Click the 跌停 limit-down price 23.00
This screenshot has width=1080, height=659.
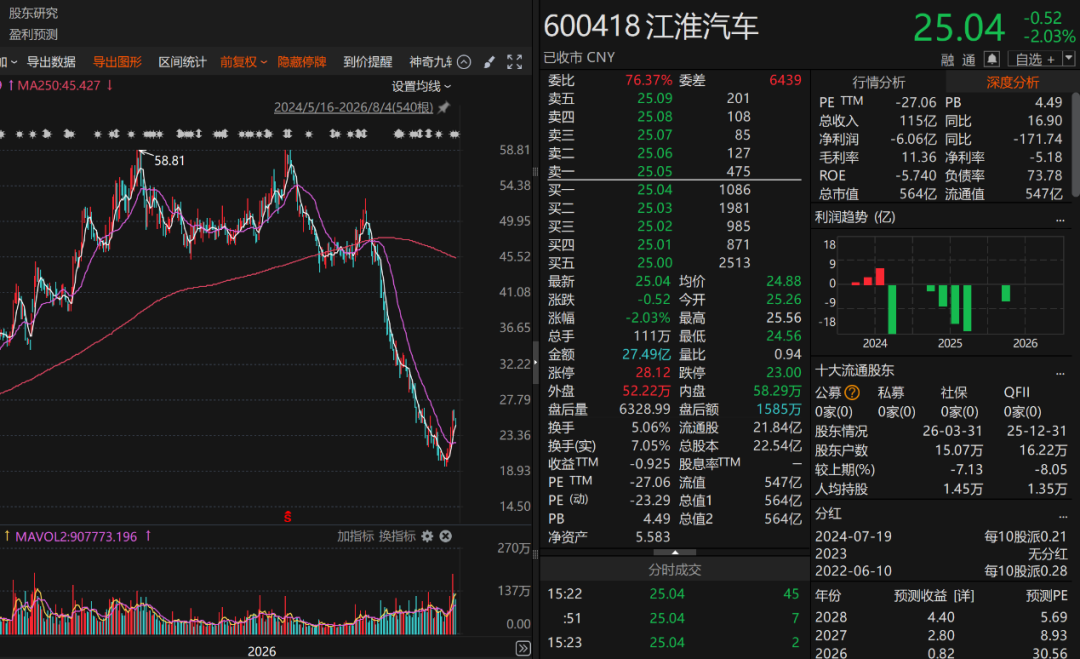(784, 373)
